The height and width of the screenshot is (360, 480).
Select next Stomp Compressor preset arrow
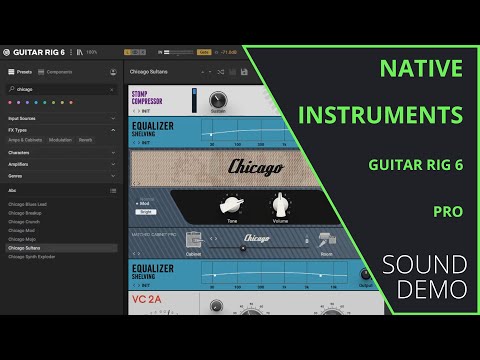139,111
